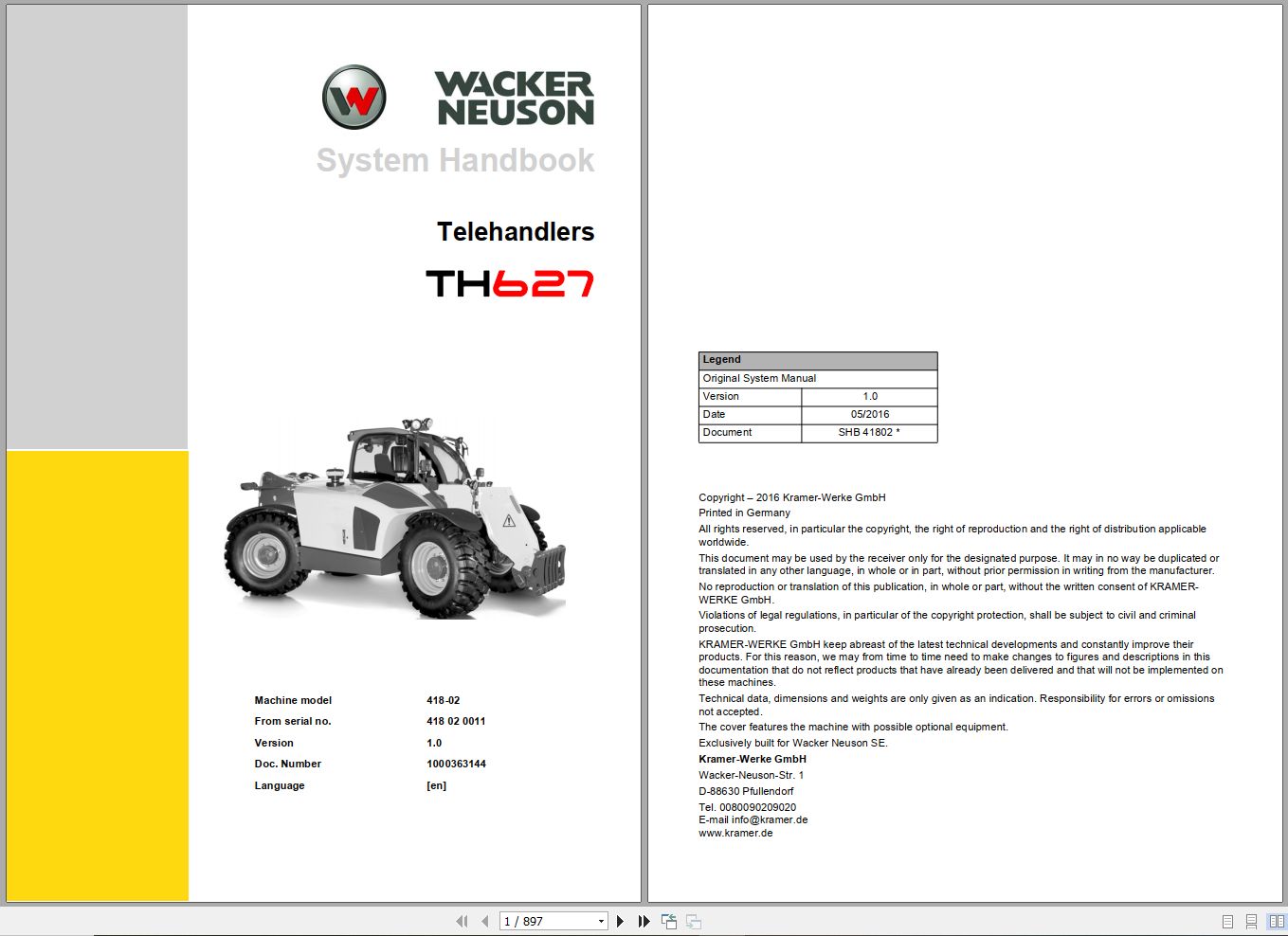
Task: Go to the previous page
Action: [x=484, y=921]
